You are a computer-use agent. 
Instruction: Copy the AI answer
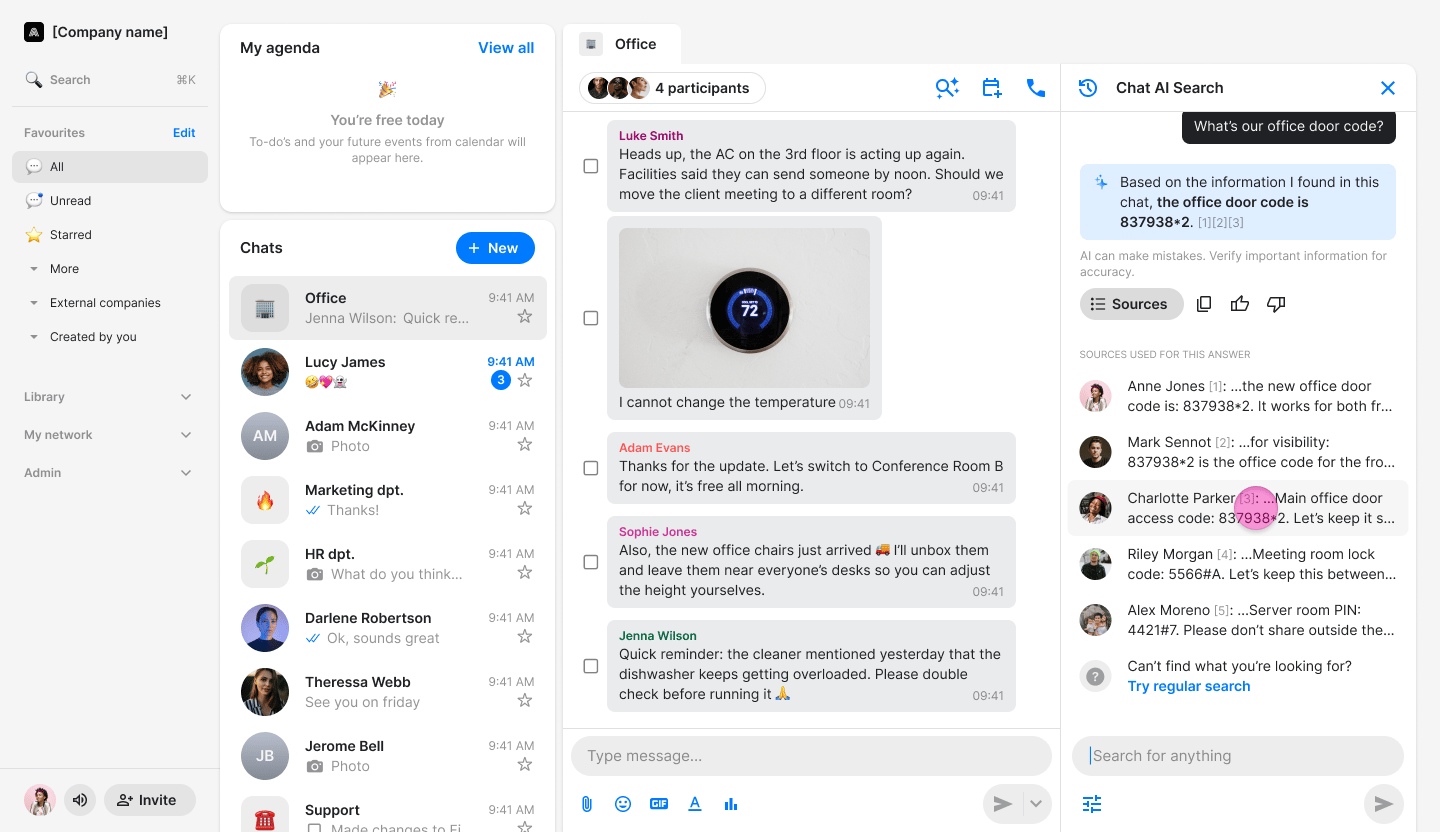pos(1204,304)
